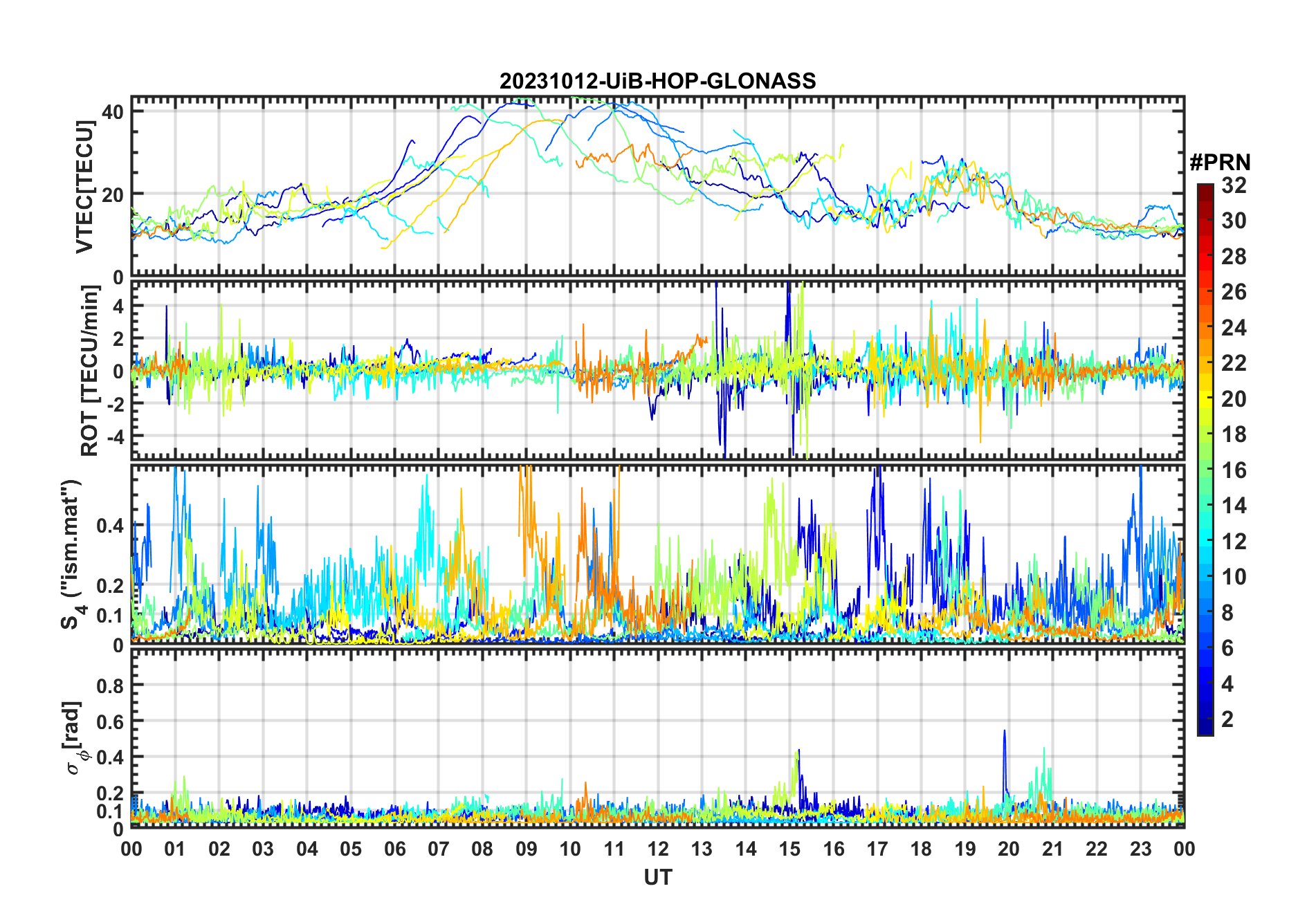Select the -4 tick on the ROT axis

tap(114, 437)
